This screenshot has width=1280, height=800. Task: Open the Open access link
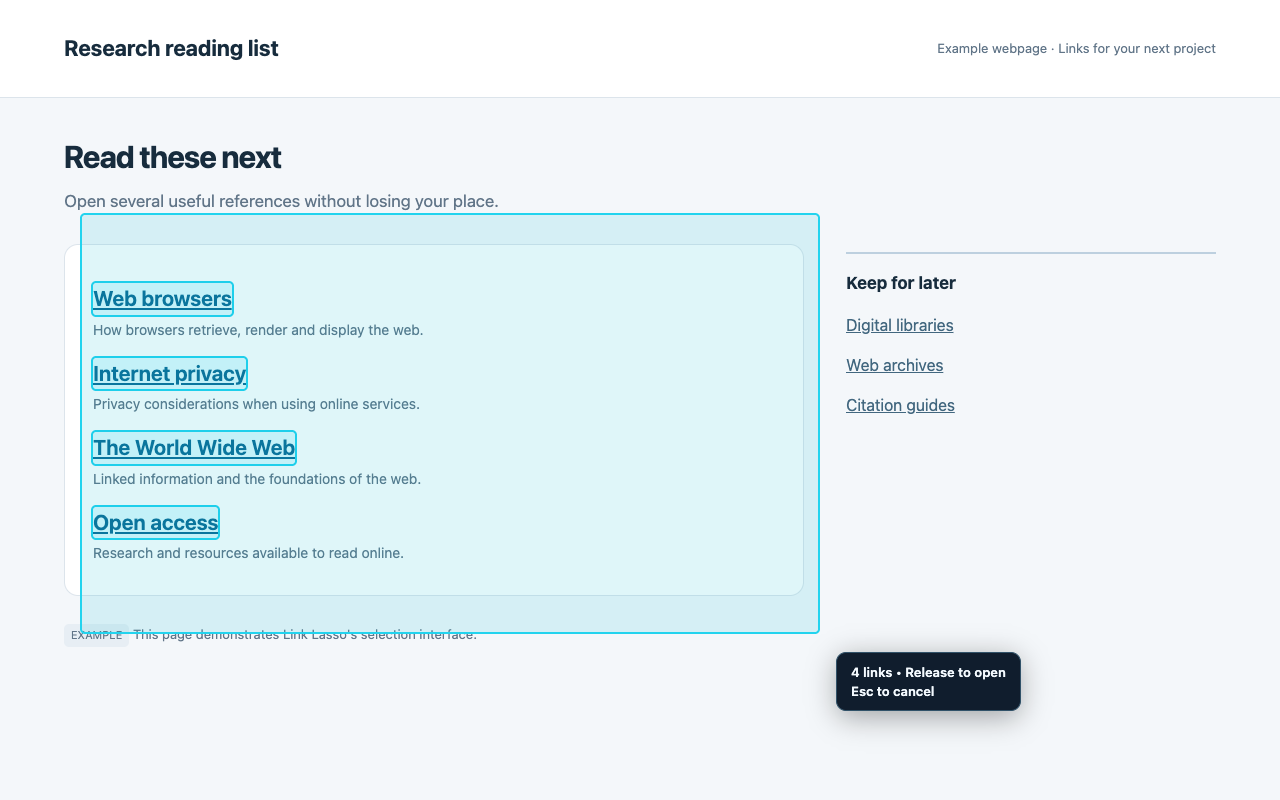coord(155,523)
